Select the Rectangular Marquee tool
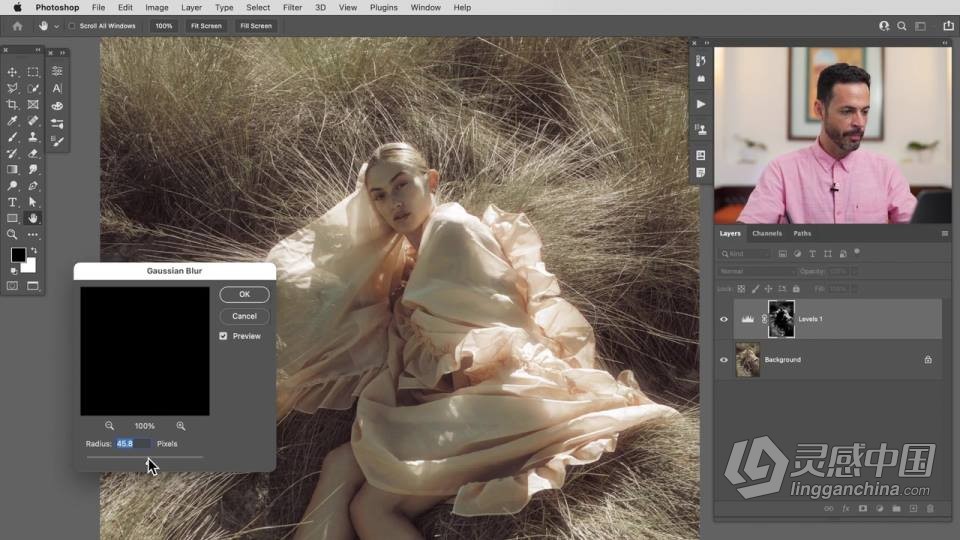 (33, 72)
